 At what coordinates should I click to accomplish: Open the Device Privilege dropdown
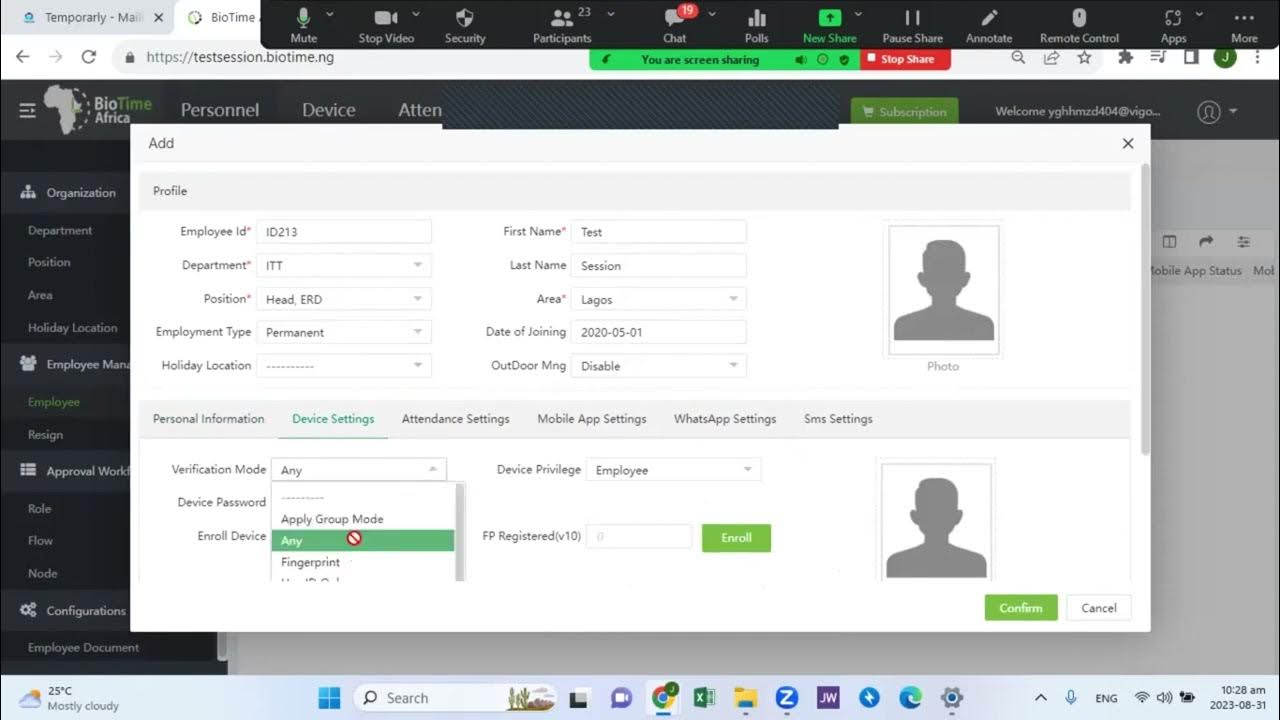point(674,470)
